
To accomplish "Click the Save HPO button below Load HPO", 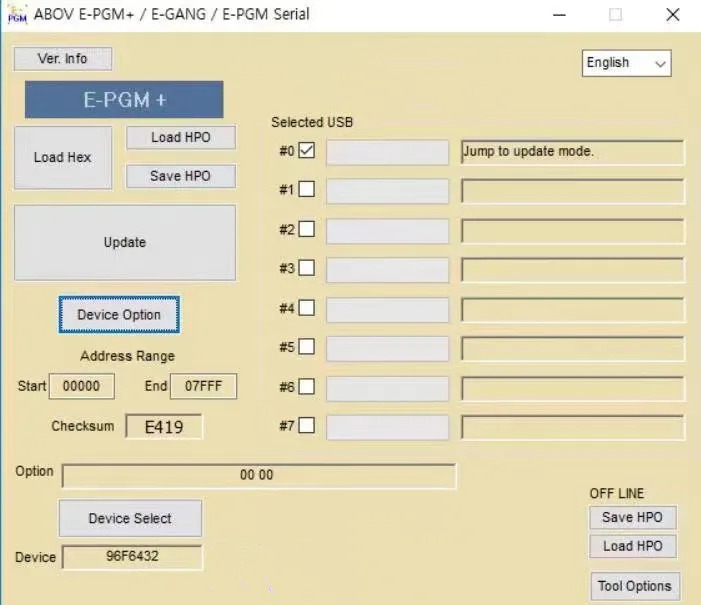I will coord(181,176).
